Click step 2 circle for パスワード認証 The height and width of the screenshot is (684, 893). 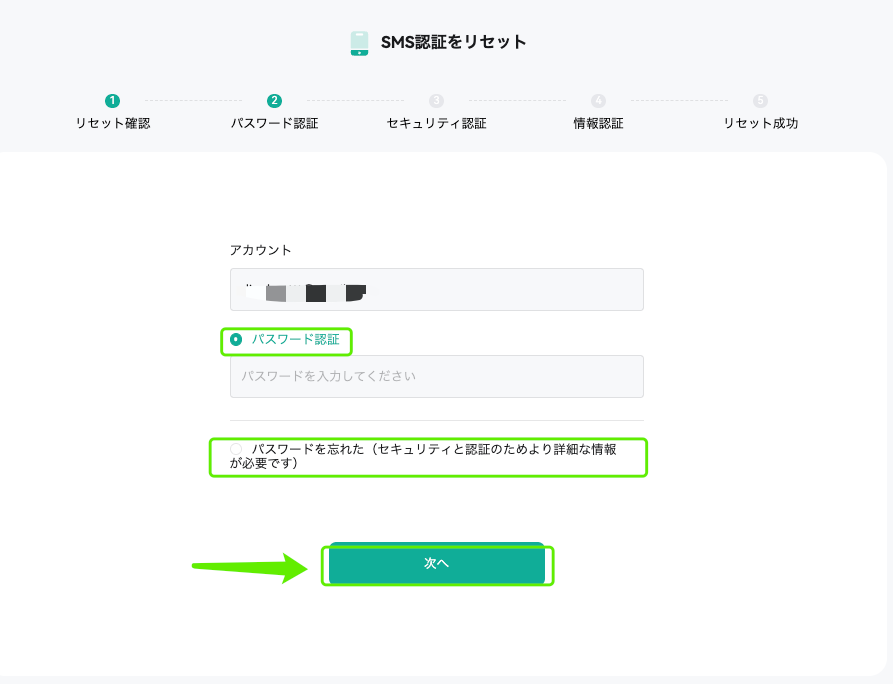[x=274, y=101]
